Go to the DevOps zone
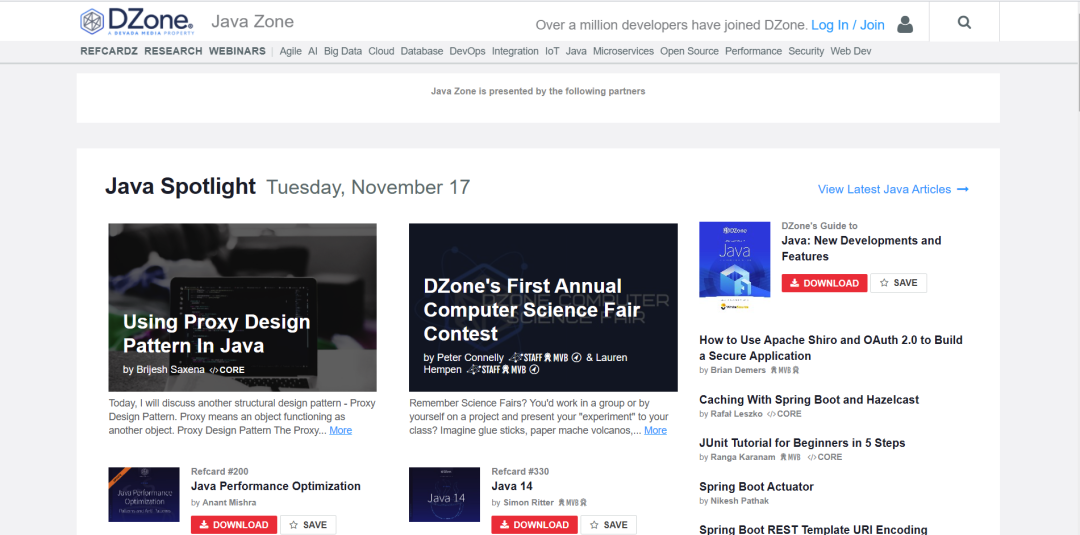 [467, 51]
